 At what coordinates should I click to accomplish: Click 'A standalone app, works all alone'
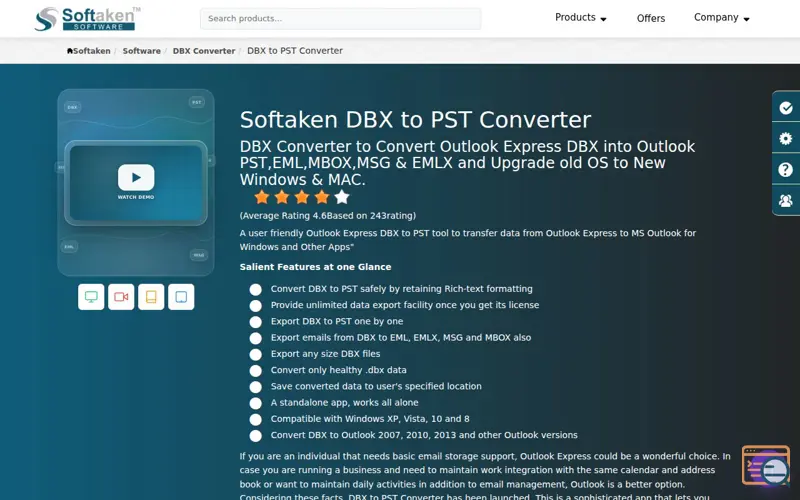[x=344, y=403]
